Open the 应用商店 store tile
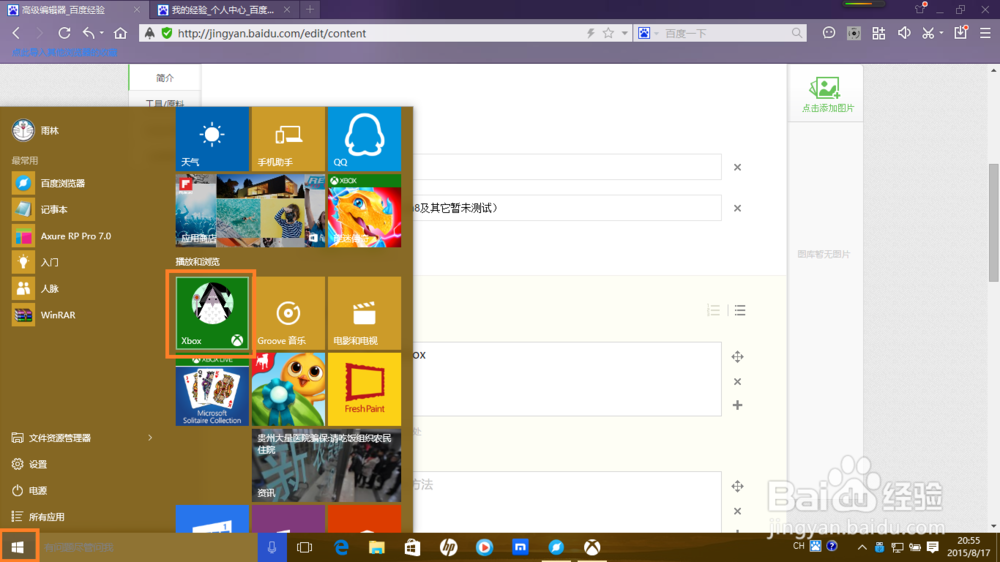The image size is (1000, 562). tap(250, 211)
